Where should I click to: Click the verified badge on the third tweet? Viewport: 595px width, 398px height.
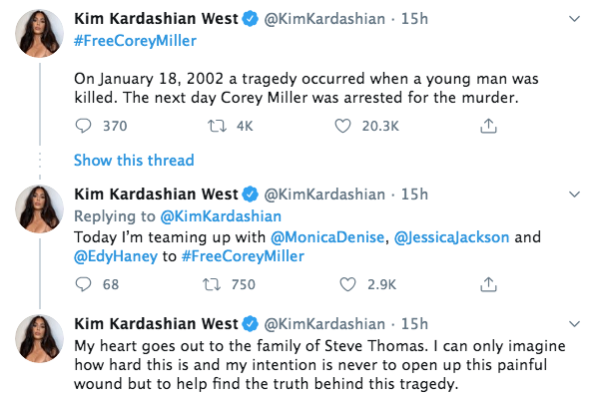pyautogui.click(x=250, y=324)
